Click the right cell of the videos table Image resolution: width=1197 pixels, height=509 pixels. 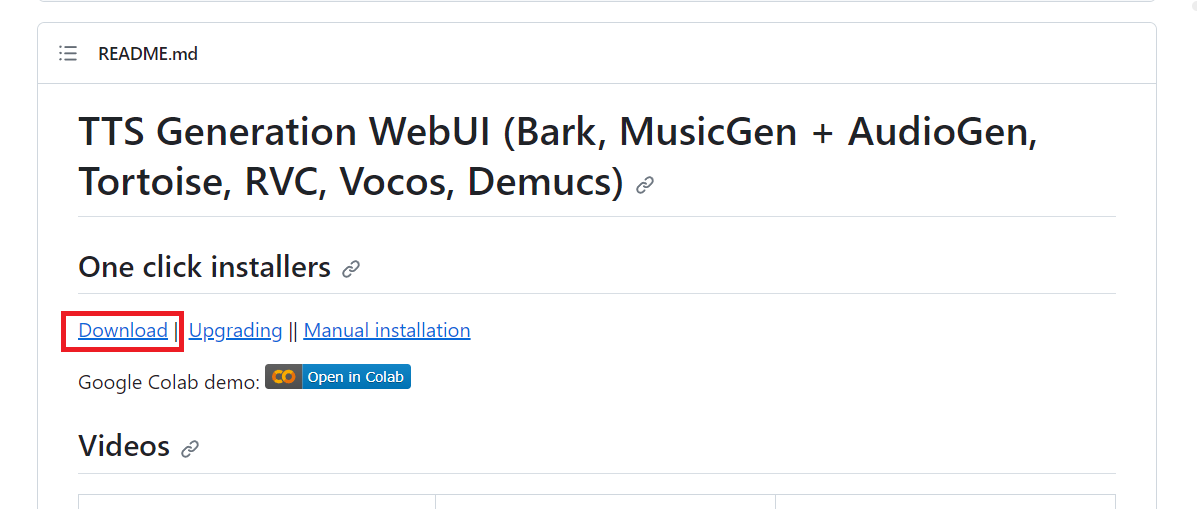click(945, 501)
